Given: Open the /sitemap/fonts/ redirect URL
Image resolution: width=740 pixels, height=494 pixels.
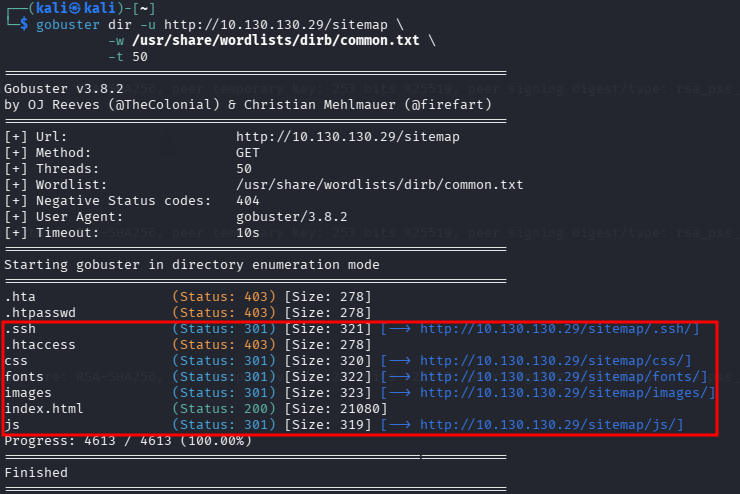Looking at the screenshot, I should coord(560,377).
